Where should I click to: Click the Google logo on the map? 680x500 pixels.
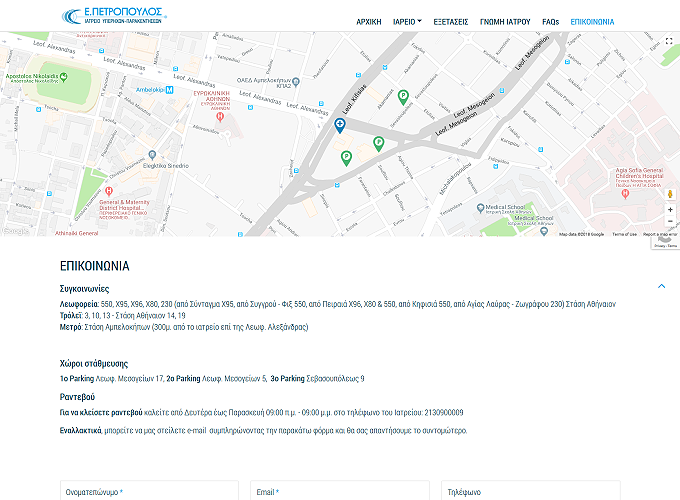pos(16,231)
